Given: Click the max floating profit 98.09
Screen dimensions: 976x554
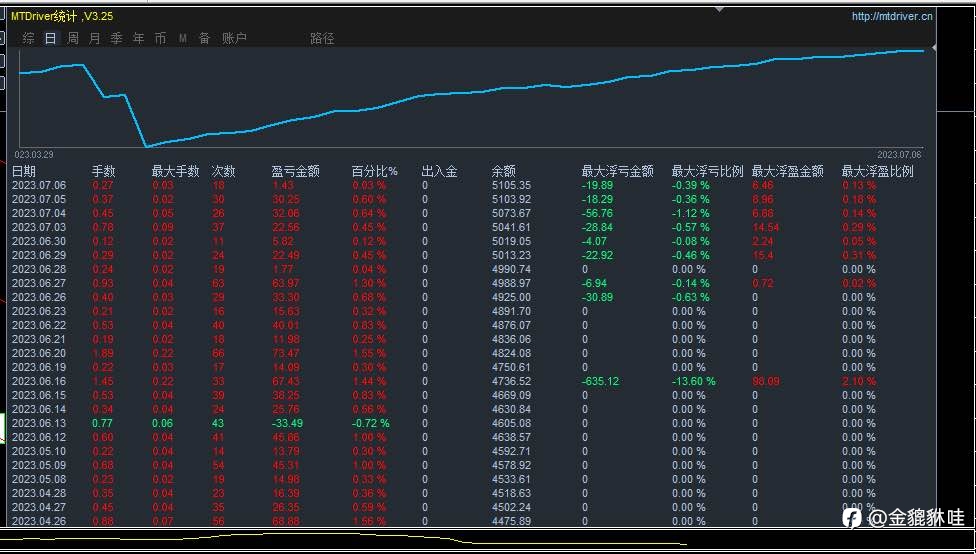Looking at the screenshot, I should [x=766, y=381].
